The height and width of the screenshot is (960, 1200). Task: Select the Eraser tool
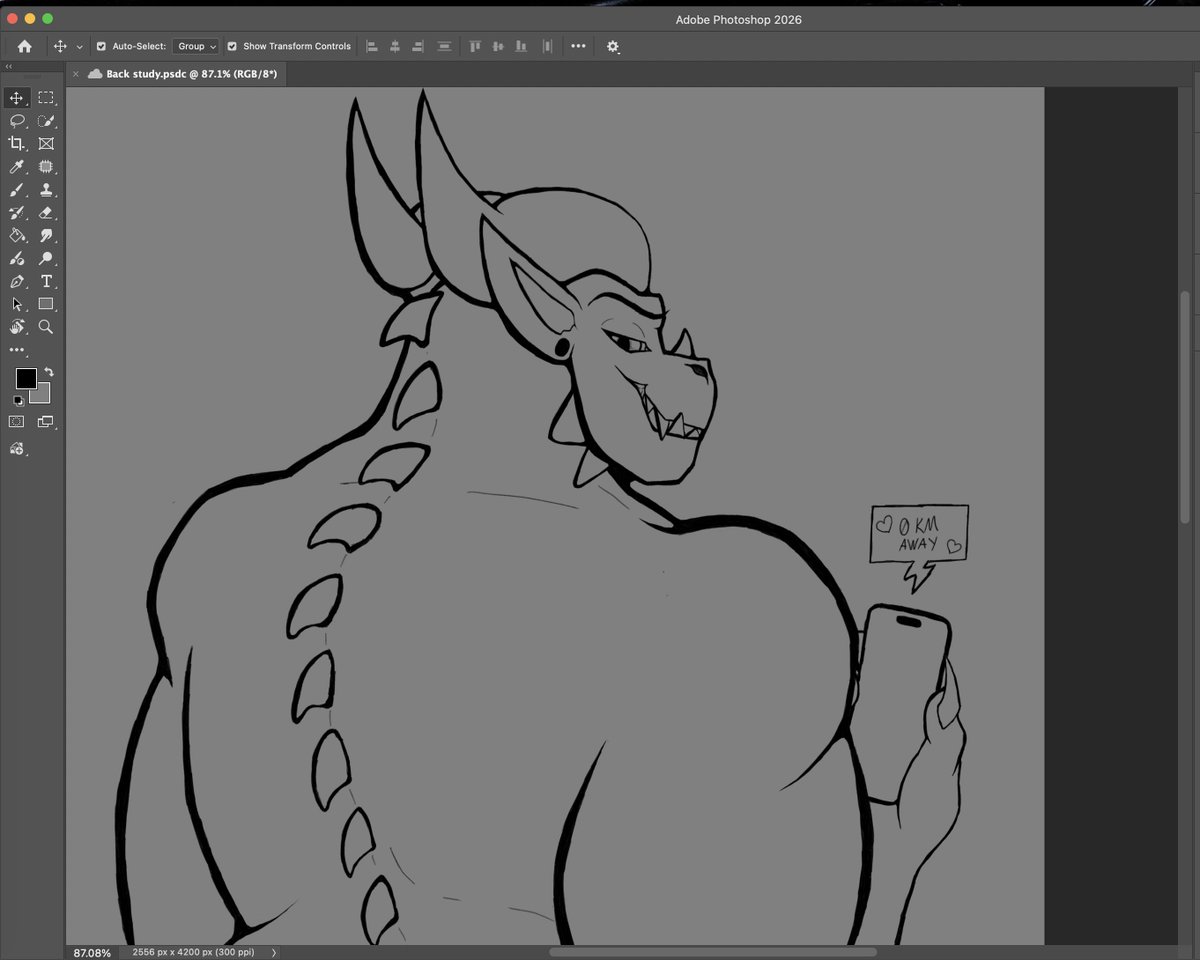pos(46,213)
